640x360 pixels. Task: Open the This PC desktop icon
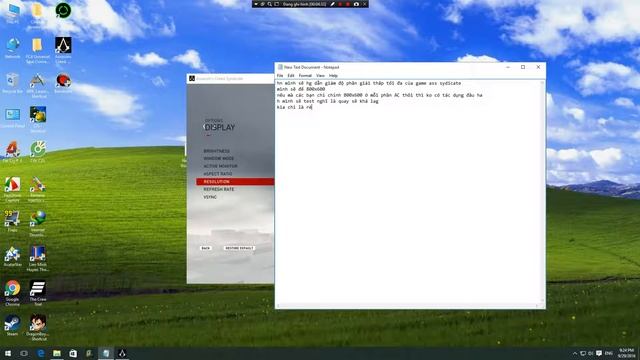(12, 13)
